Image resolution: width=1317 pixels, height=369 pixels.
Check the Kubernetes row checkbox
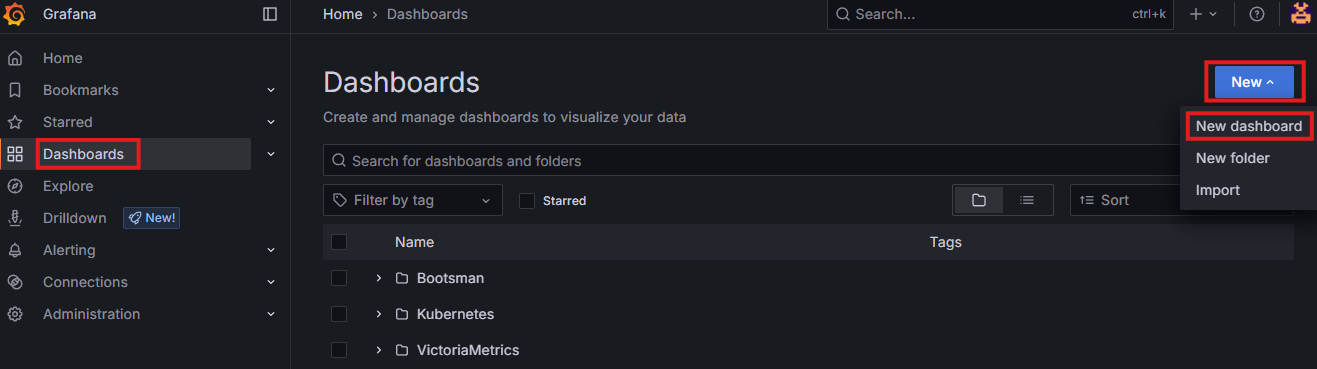coord(339,314)
